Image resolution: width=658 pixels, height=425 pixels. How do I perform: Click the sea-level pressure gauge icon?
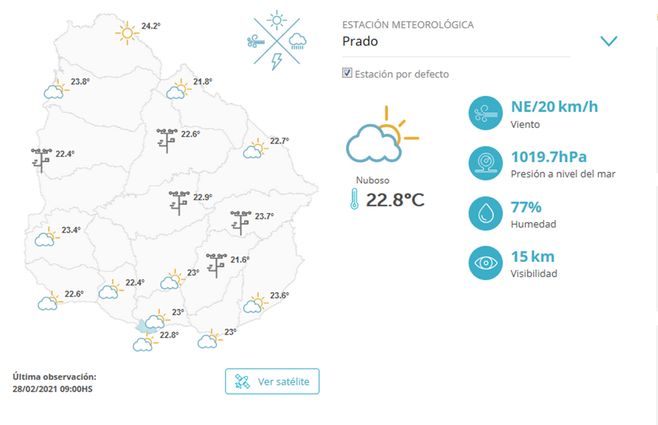point(486,162)
